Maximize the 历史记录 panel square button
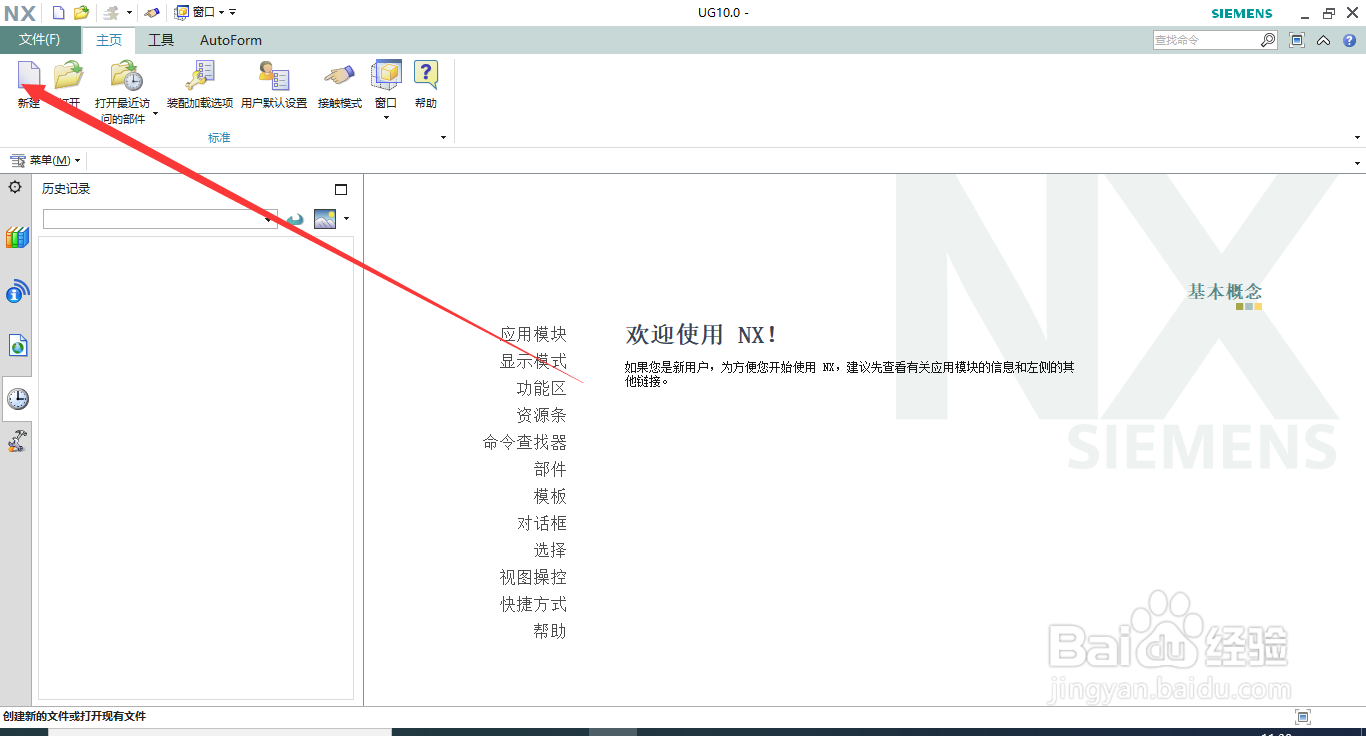1366x736 pixels. pyautogui.click(x=341, y=189)
